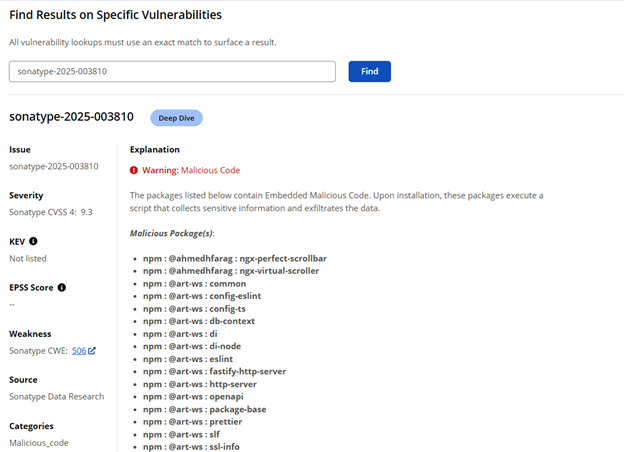Screen dimensions: 624x452
Task: Select the sonatype-2025-003810 result heading
Action: (x=71, y=118)
